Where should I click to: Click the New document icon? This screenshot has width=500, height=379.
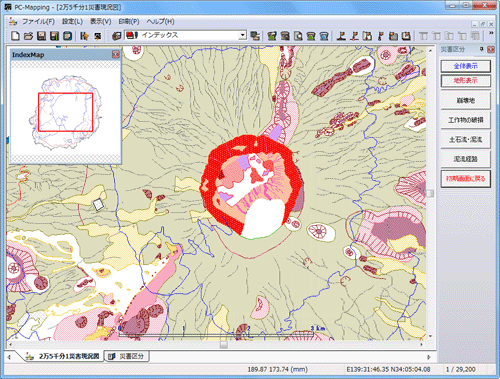(15, 36)
